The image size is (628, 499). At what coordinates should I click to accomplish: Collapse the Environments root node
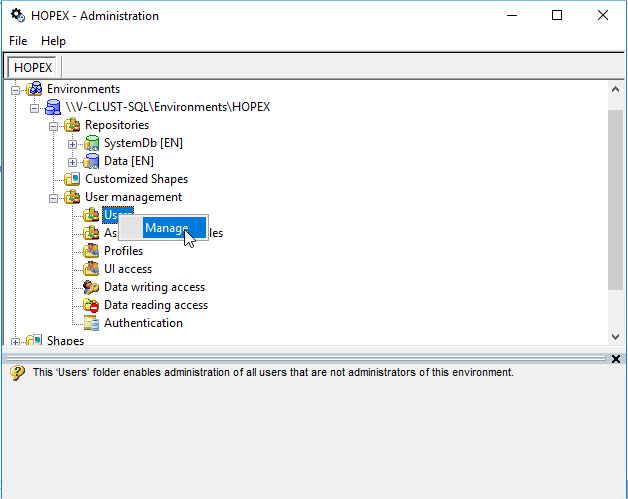tap(16, 89)
